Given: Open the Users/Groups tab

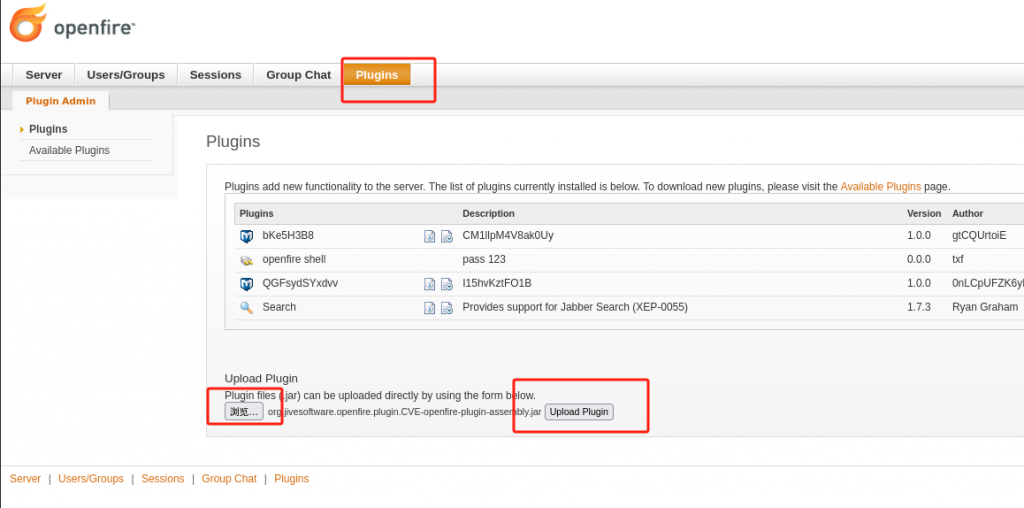Looking at the screenshot, I should point(126,75).
